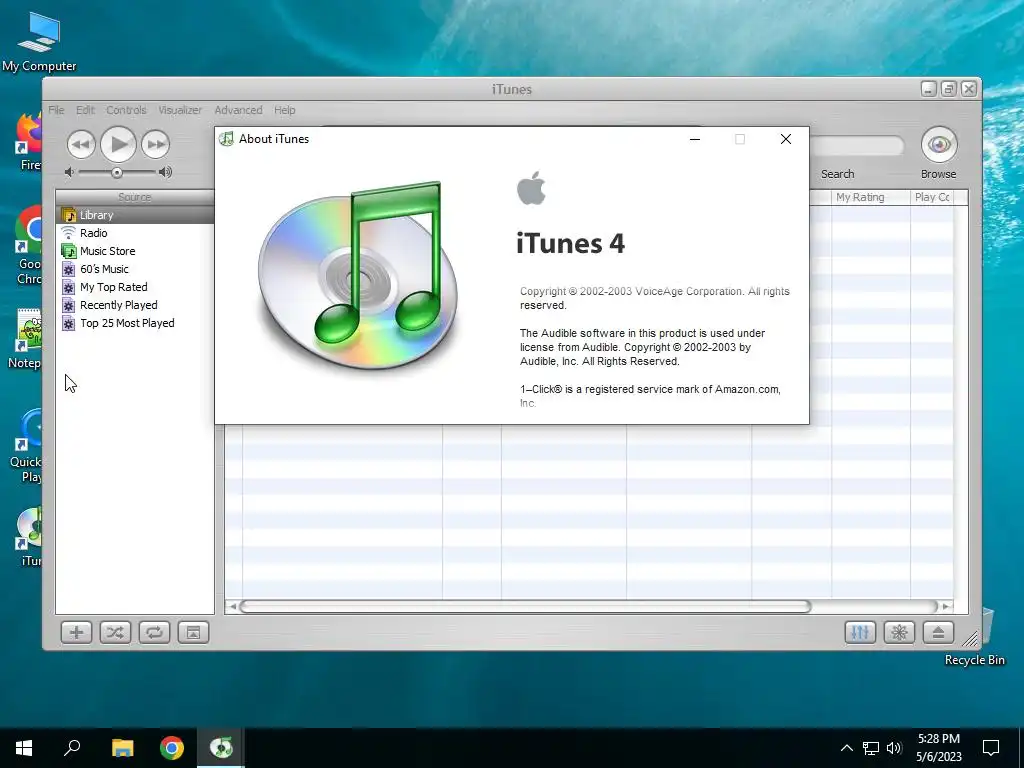Image resolution: width=1024 pixels, height=768 pixels.
Task: Select the 60's Music smart playlist
Action: pos(135,269)
